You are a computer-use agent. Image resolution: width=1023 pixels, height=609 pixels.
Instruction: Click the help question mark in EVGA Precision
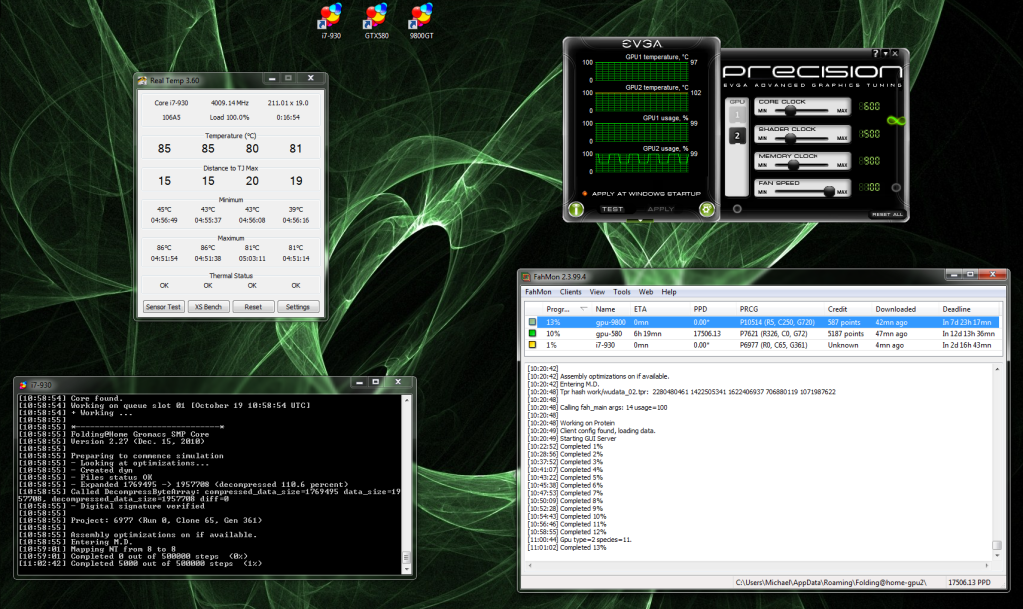point(876,54)
